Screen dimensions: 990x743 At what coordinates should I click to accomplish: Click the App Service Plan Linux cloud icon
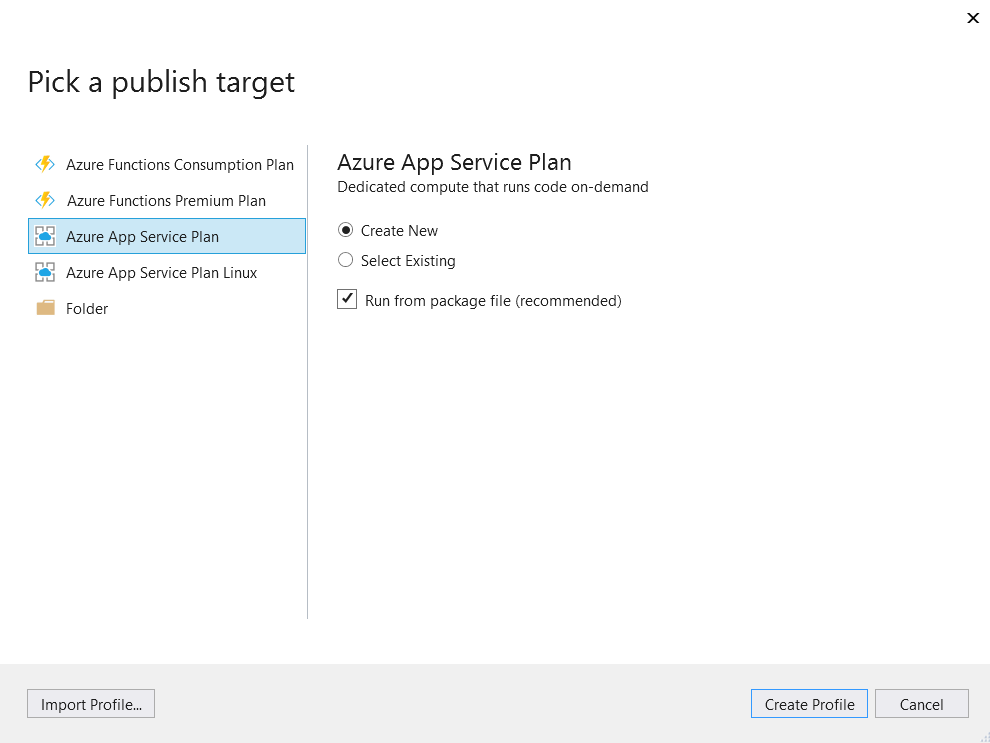tap(45, 272)
